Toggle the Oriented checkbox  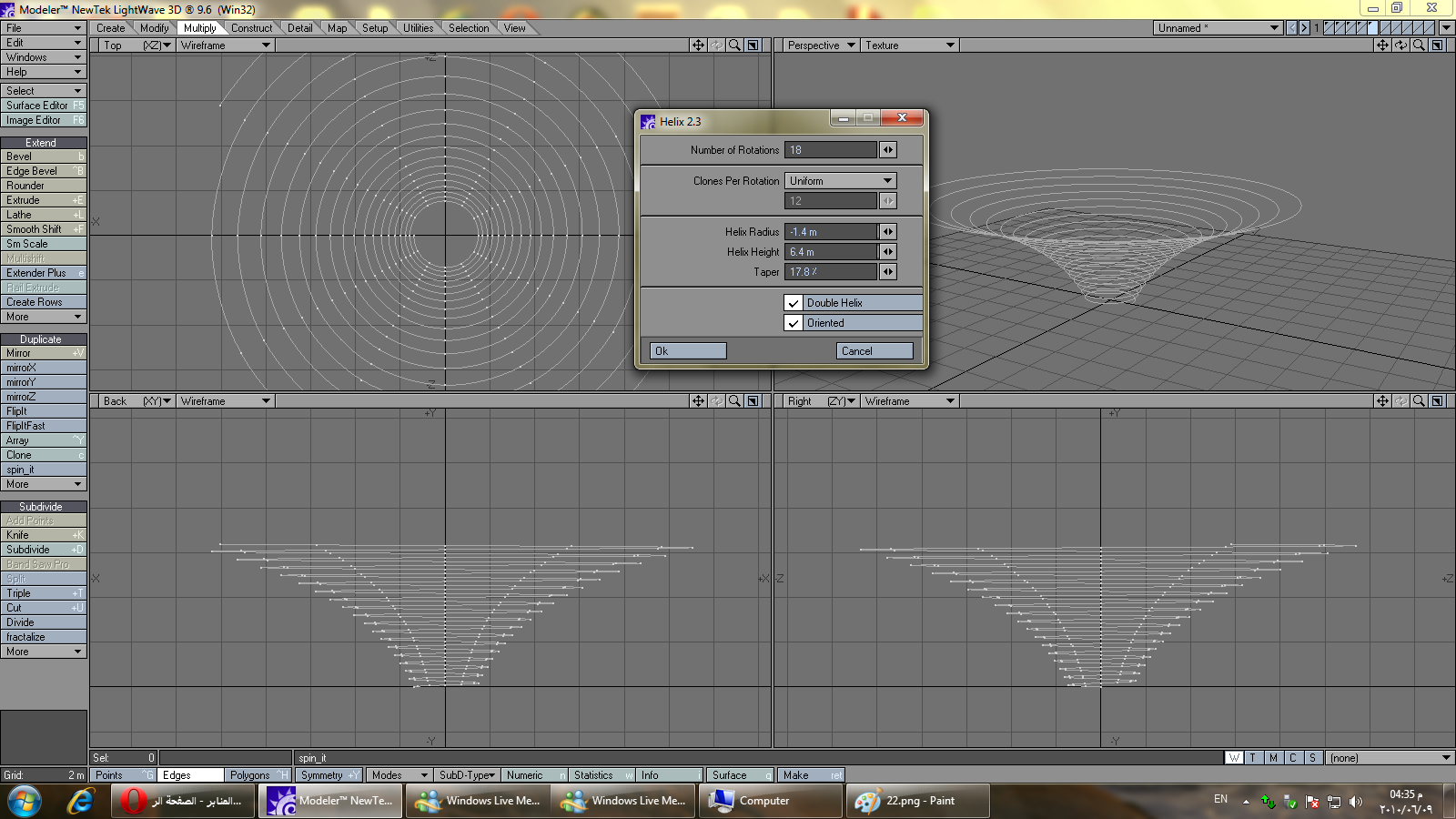coord(794,323)
